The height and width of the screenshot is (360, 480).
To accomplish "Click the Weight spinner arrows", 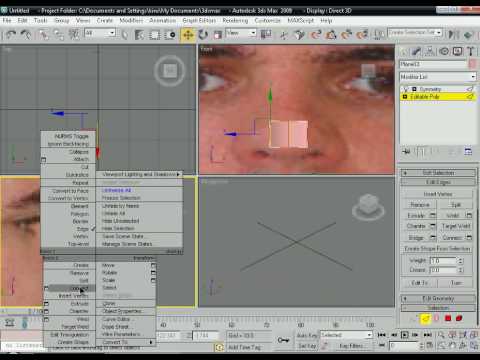I will pyautogui.click(x=461, y=261).
